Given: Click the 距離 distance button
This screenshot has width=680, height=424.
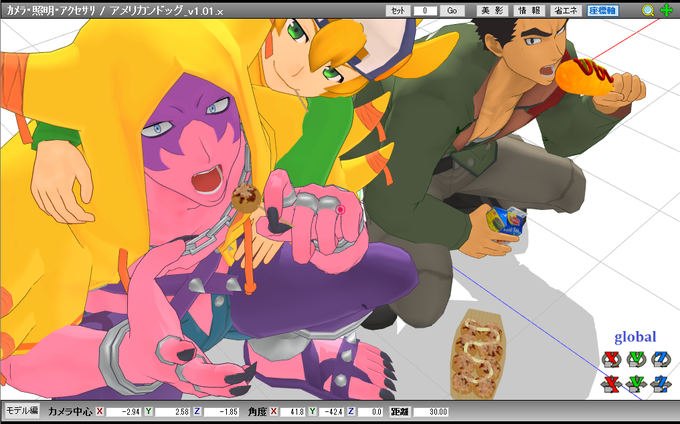Looking at the screenshot, I should coord(399,411).
